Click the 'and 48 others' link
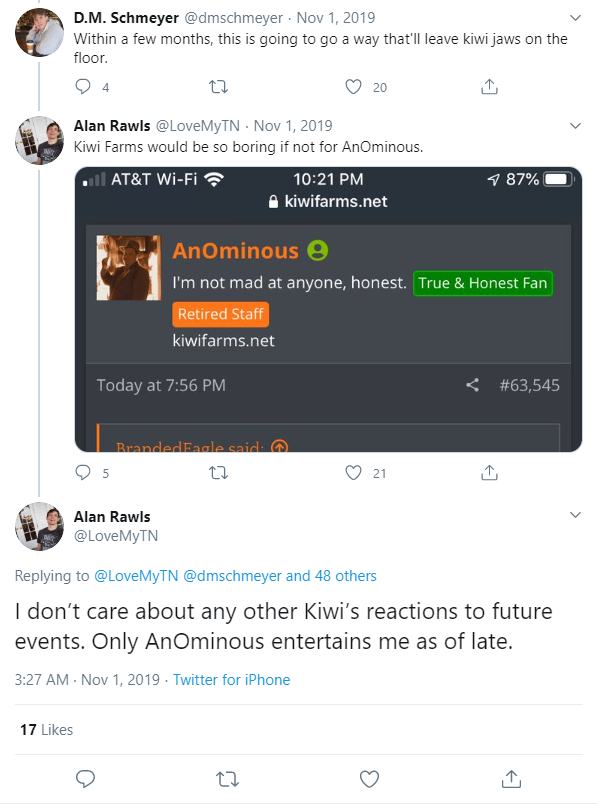Image resolution: width=597 pixels, height=805 pixels. point(331,576)
